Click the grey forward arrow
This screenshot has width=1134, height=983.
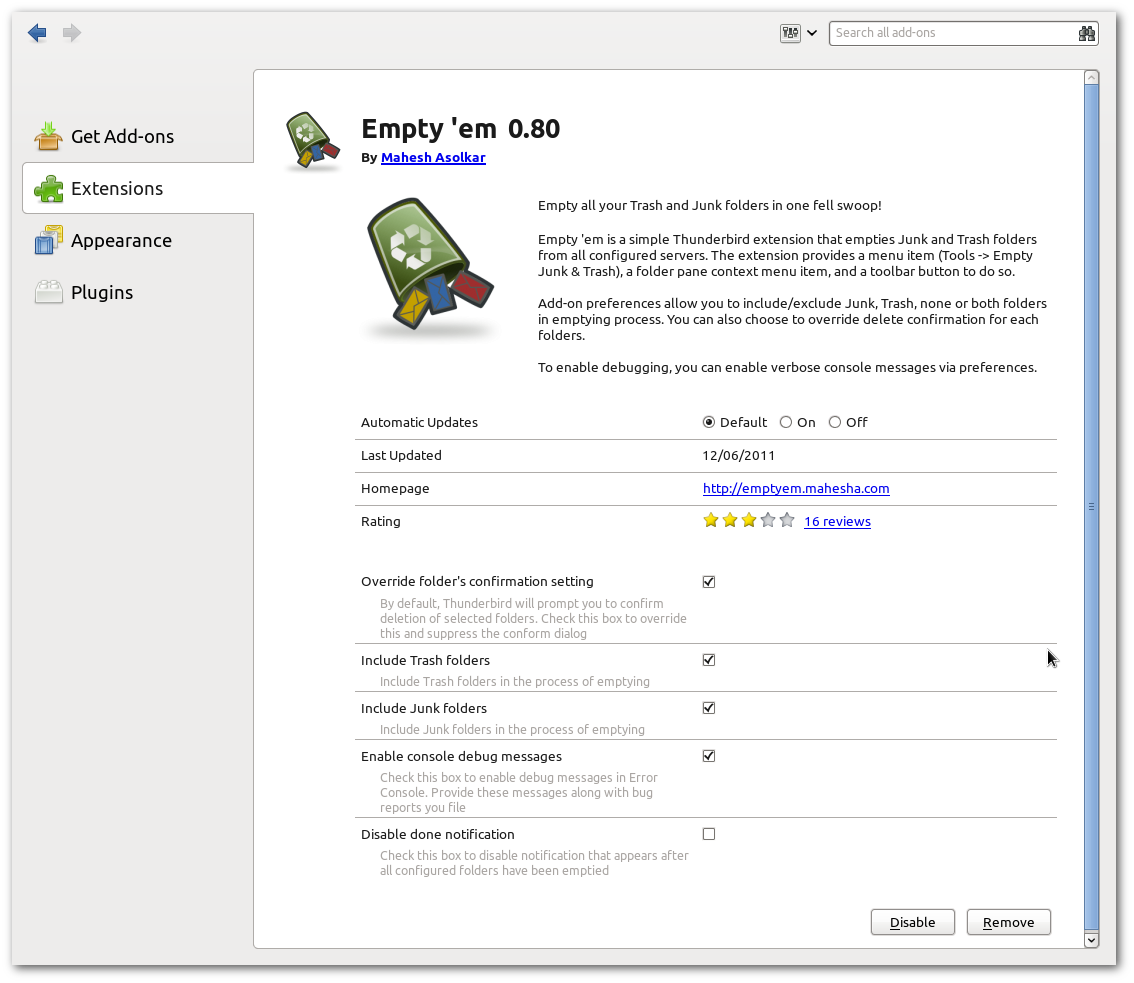tap(72, 33)
